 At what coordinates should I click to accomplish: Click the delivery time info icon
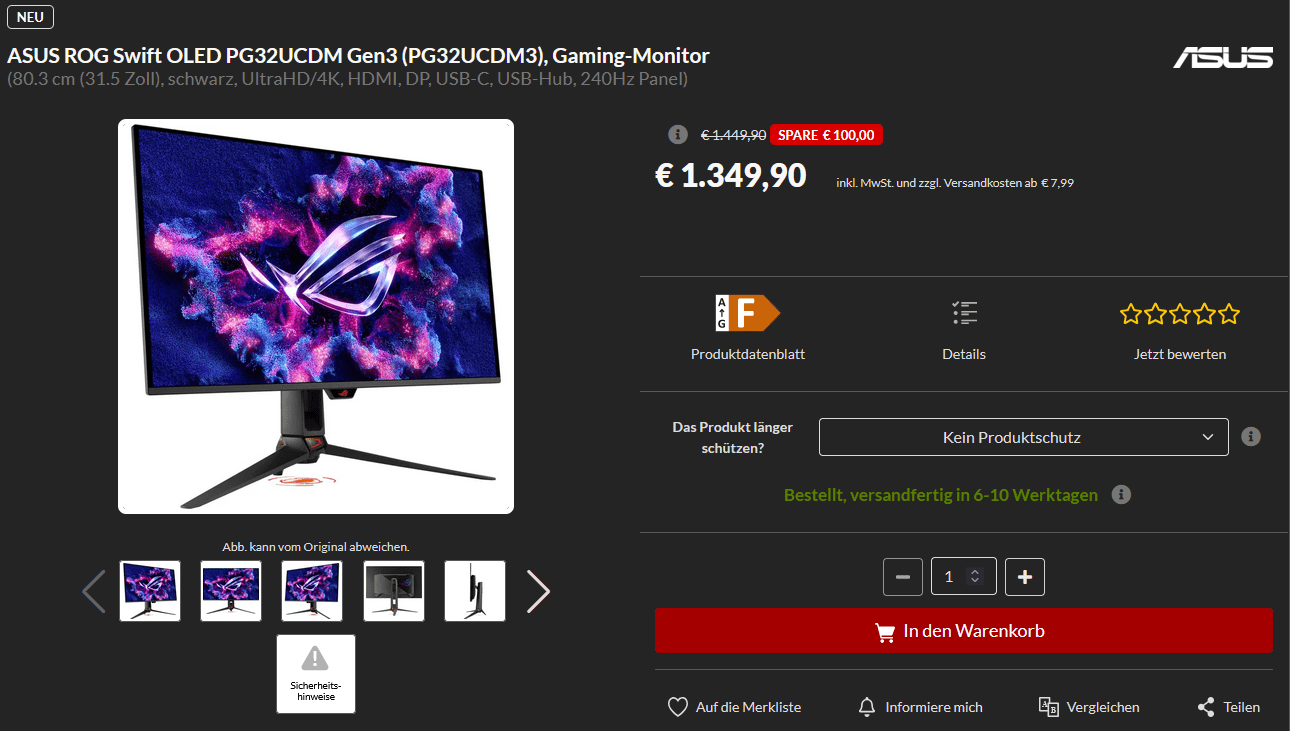click(x=1121, y=495)
